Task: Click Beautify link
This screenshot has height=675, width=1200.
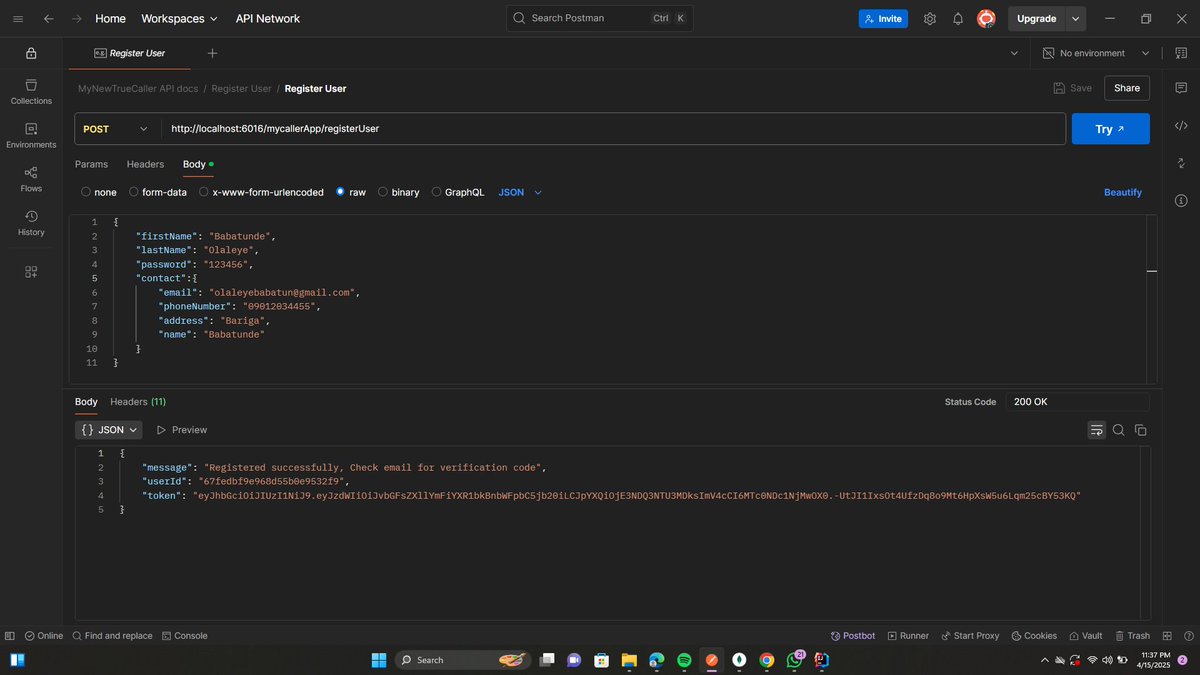Action: [x=1122, y=192]
